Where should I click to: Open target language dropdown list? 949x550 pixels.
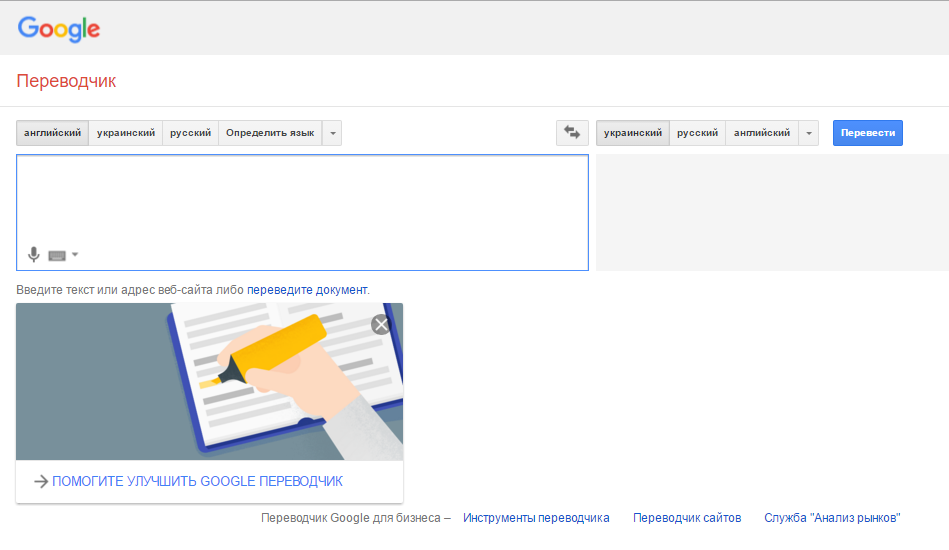(x=809, y=133)
